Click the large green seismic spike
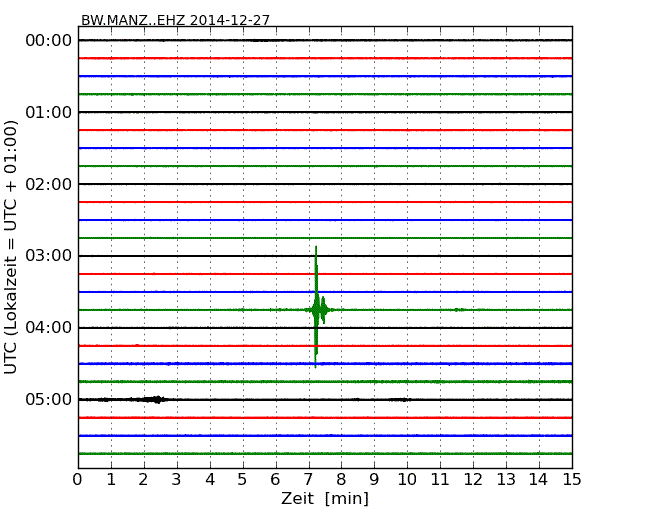This screenshot has width=650, height=520. click(316, 309)
